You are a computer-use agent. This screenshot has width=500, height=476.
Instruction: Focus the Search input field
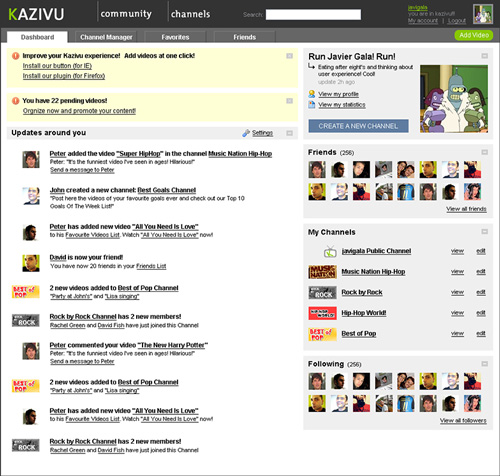click(x=313, y=15)
